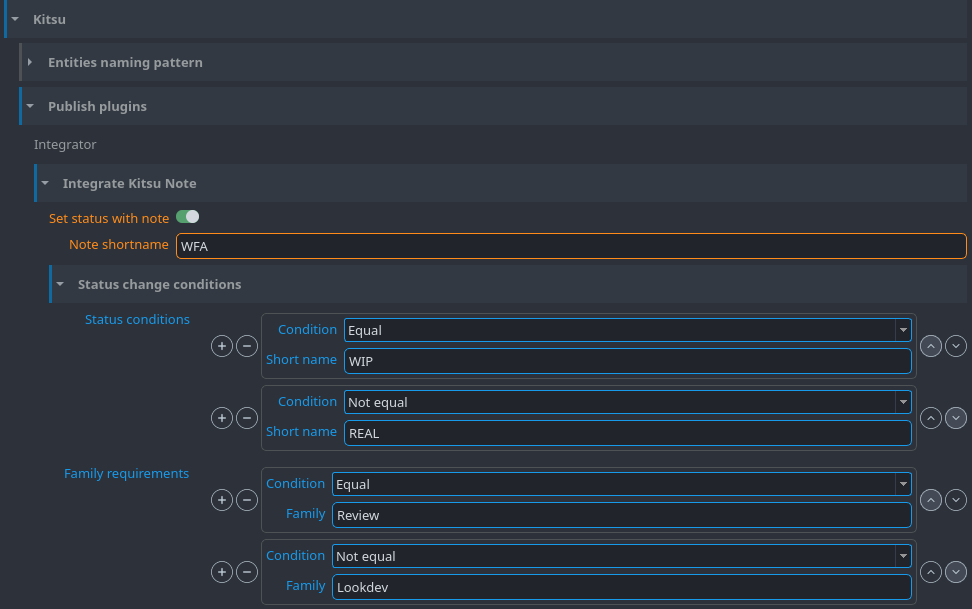Viewport: 972px width, 609px height.
Task: Open the Condition dropdown showing Equal for WIP
Action: coord(902,330)
